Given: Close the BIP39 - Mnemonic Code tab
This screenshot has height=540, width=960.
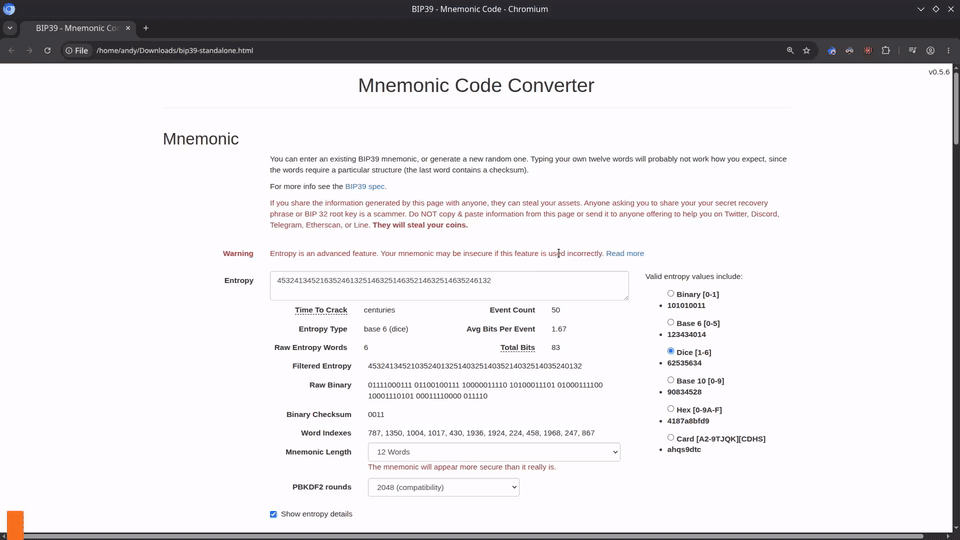Looking at the screenshot, I should point(128,28).
